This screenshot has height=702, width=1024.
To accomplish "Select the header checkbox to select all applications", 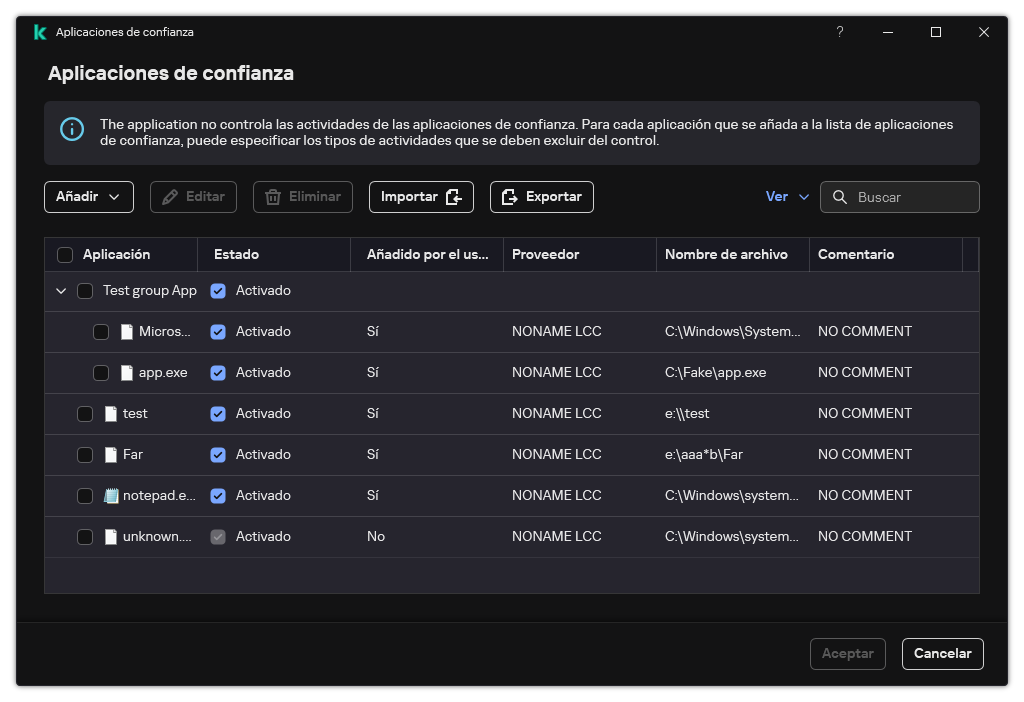I will click(x=65, y=254).
